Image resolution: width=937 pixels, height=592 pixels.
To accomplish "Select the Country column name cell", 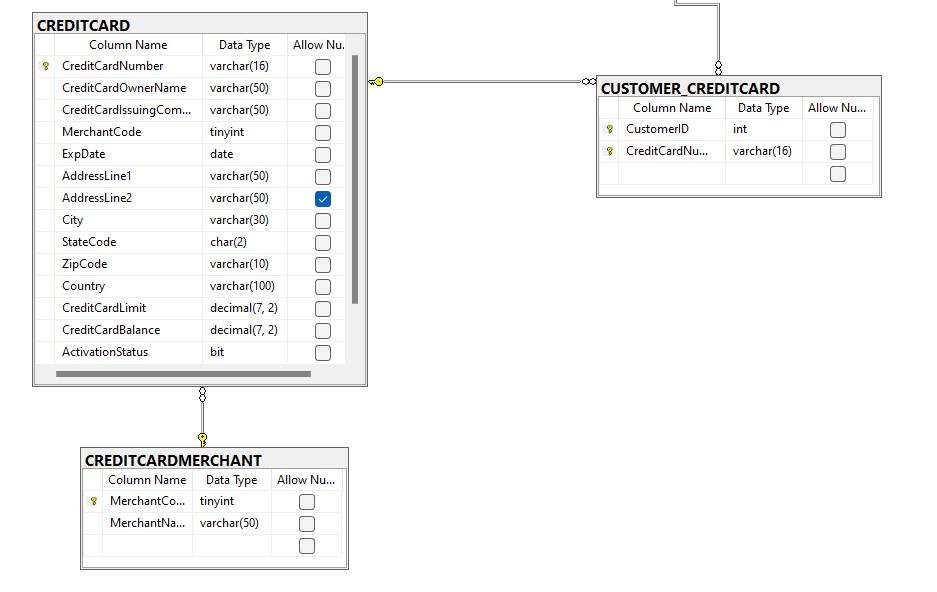I will tap(128, 286).
